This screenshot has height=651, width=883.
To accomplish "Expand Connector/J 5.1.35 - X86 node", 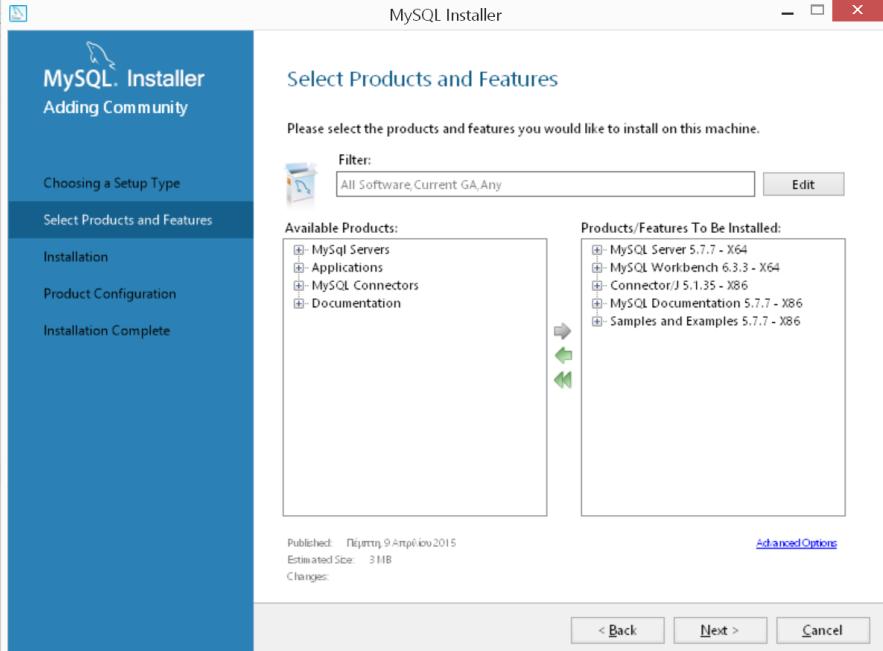I will click(x=597, y=286).
